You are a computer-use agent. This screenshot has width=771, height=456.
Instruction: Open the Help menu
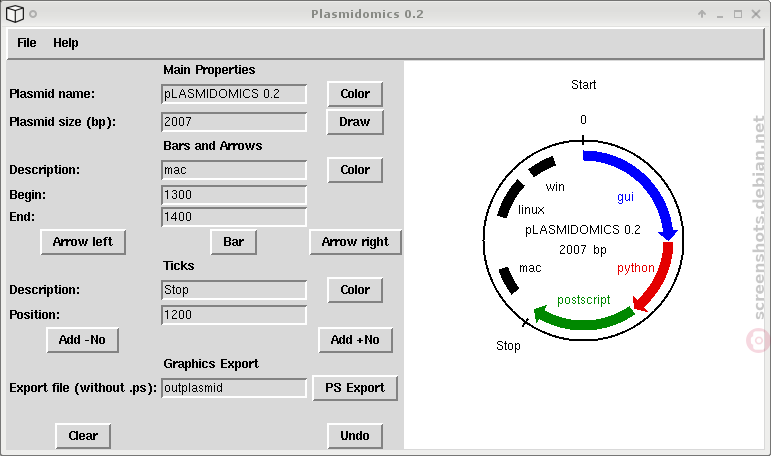(66, 43)
